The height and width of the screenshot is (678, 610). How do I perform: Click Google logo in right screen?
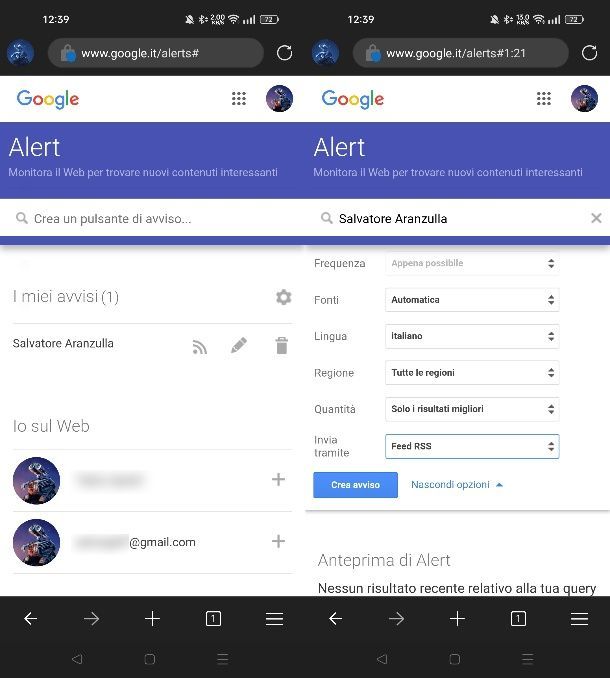pyautogui.click(x=353, y=99)
